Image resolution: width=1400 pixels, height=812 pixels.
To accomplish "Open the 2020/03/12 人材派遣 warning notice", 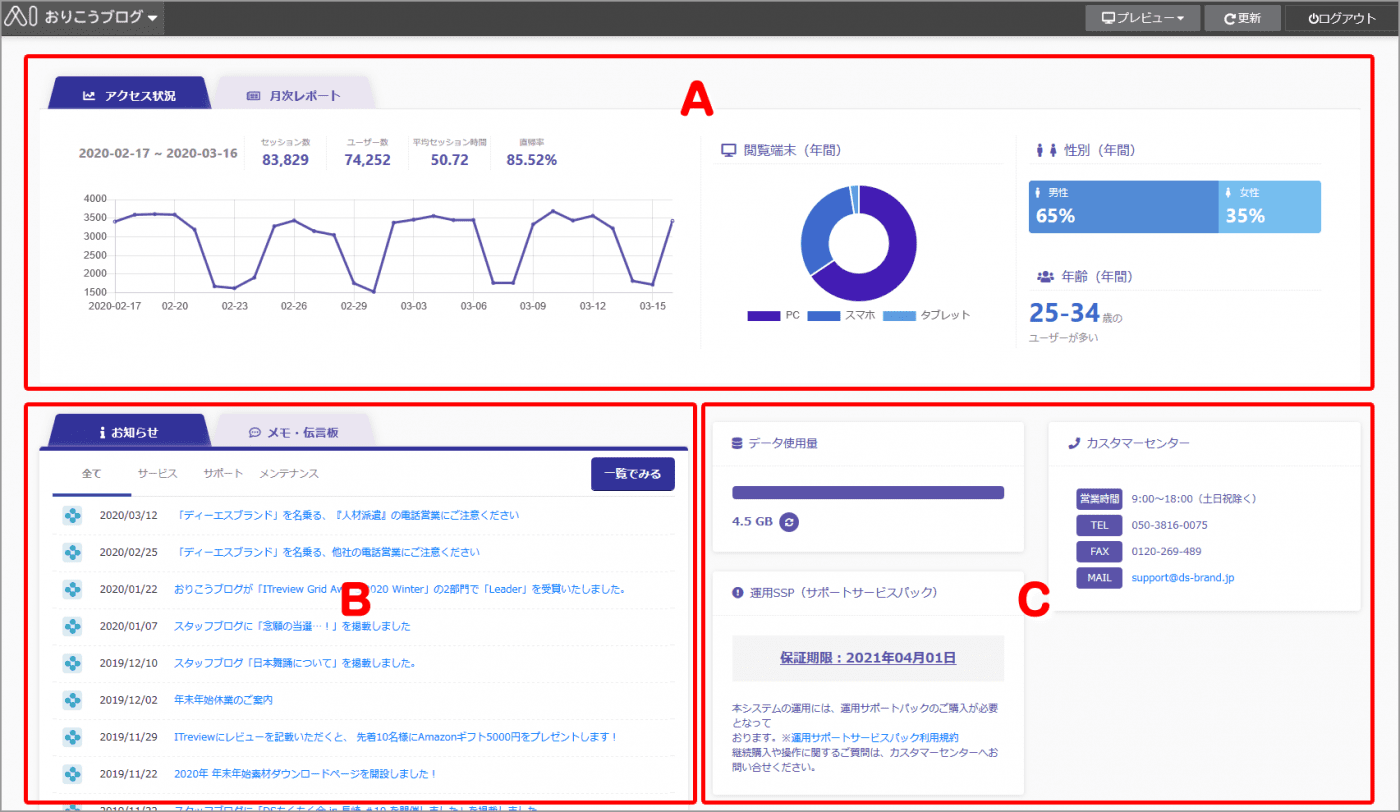I will pyautogui.click(x=347, y=515).
